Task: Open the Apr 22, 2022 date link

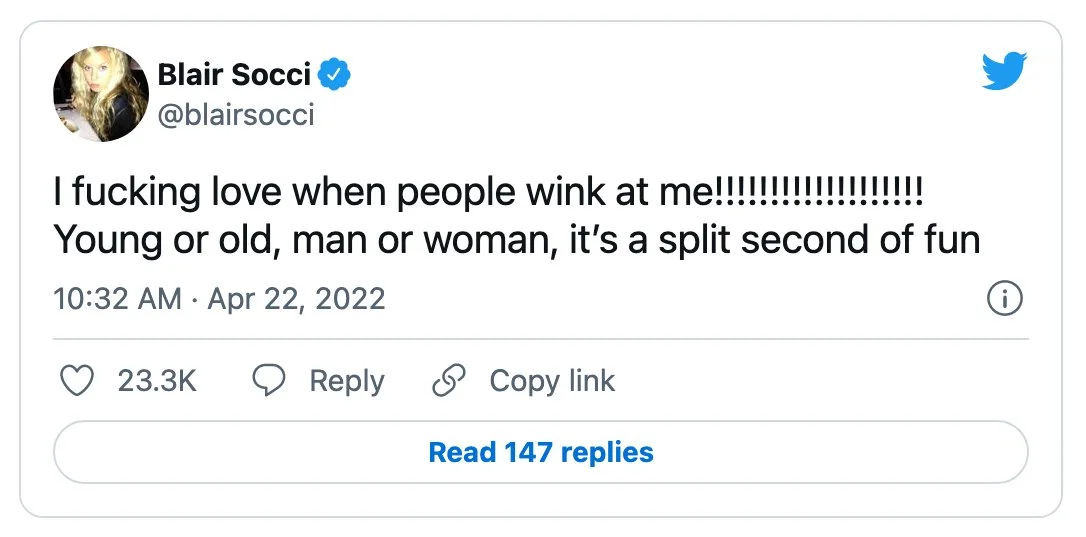Action: [296, 299]
